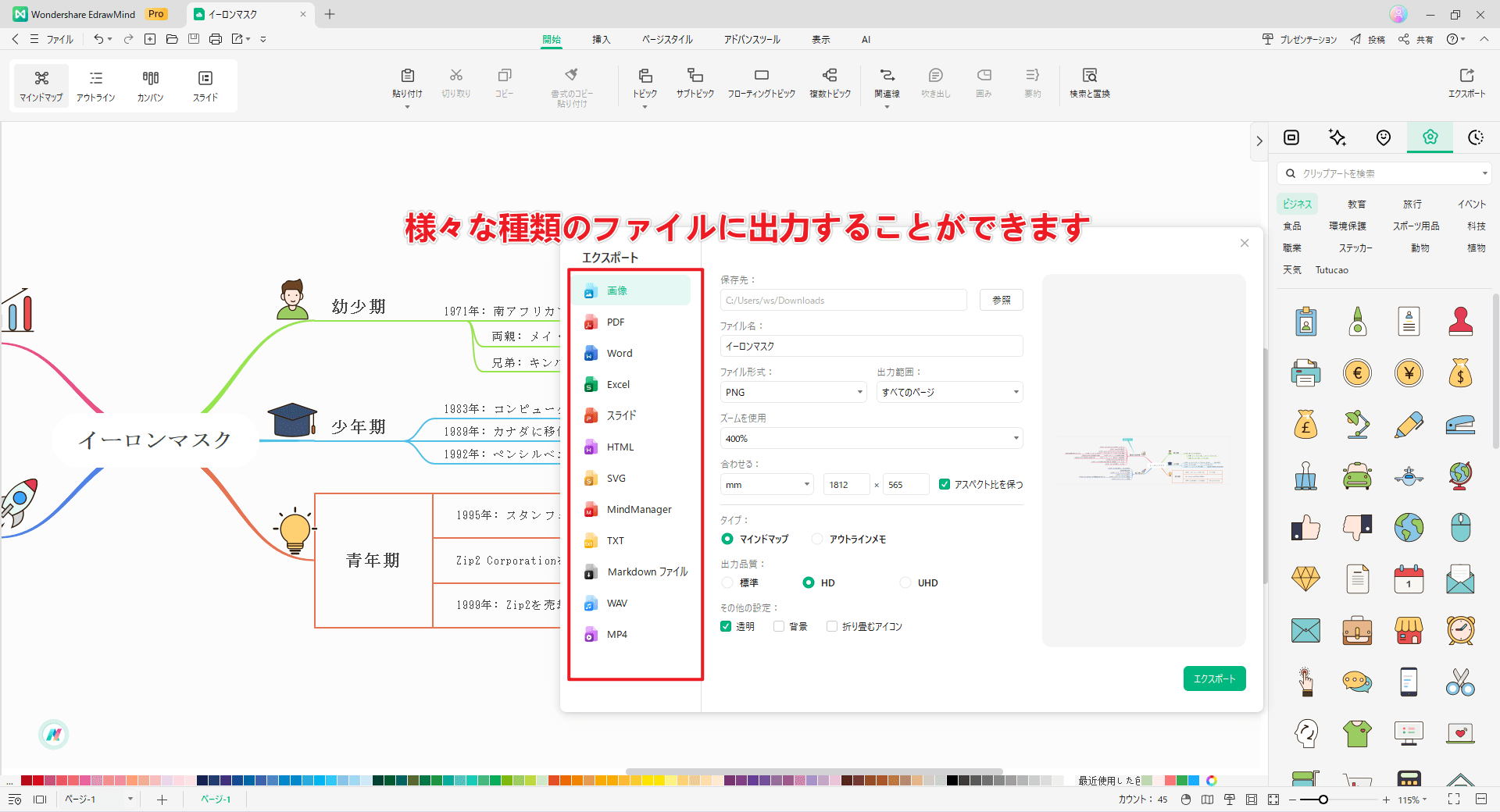Open the AI sparkle panel icon
The width and height of the screenshot is (1500, 812).
[x=1337, y=137]
